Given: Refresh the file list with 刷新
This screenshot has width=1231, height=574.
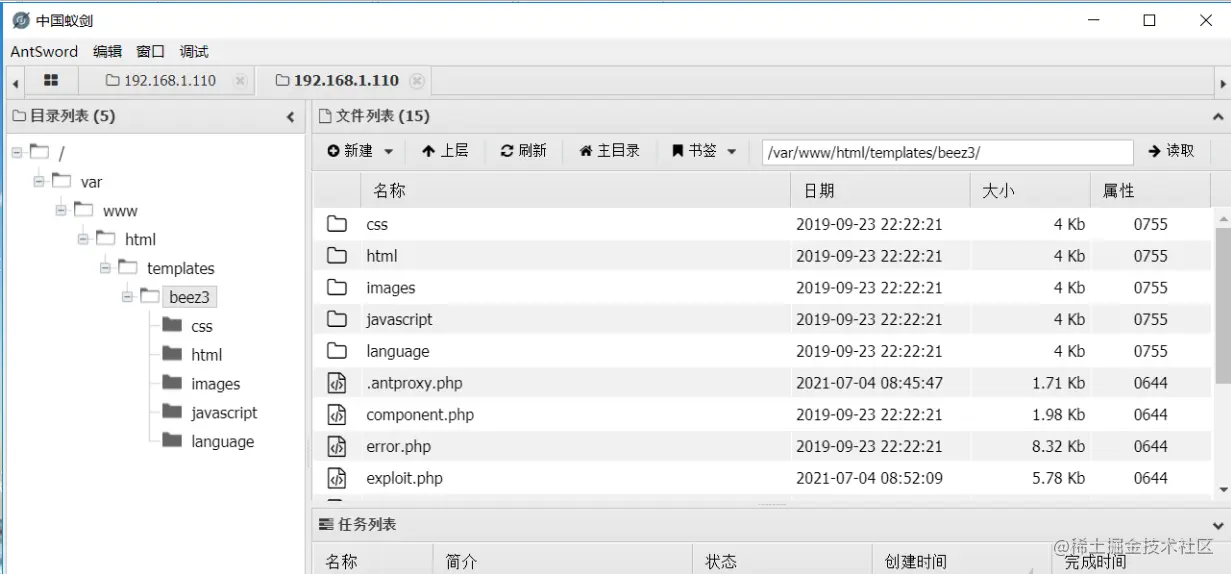Looking at the screenshot, I should point(524,151).
